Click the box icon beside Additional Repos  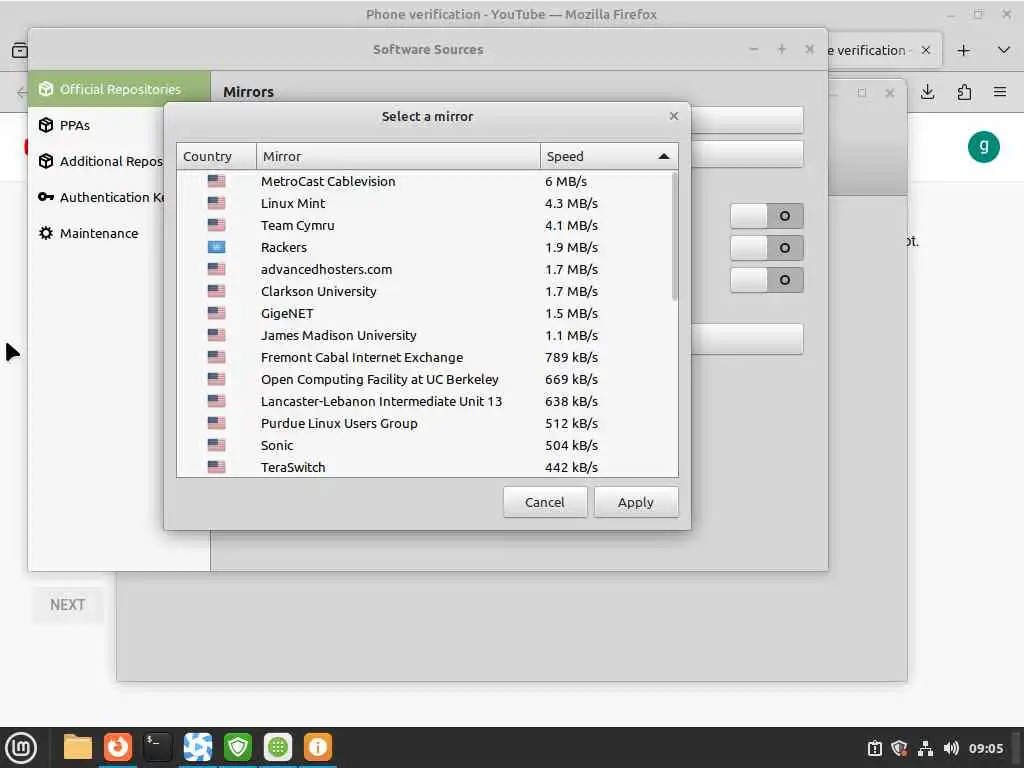46,161
